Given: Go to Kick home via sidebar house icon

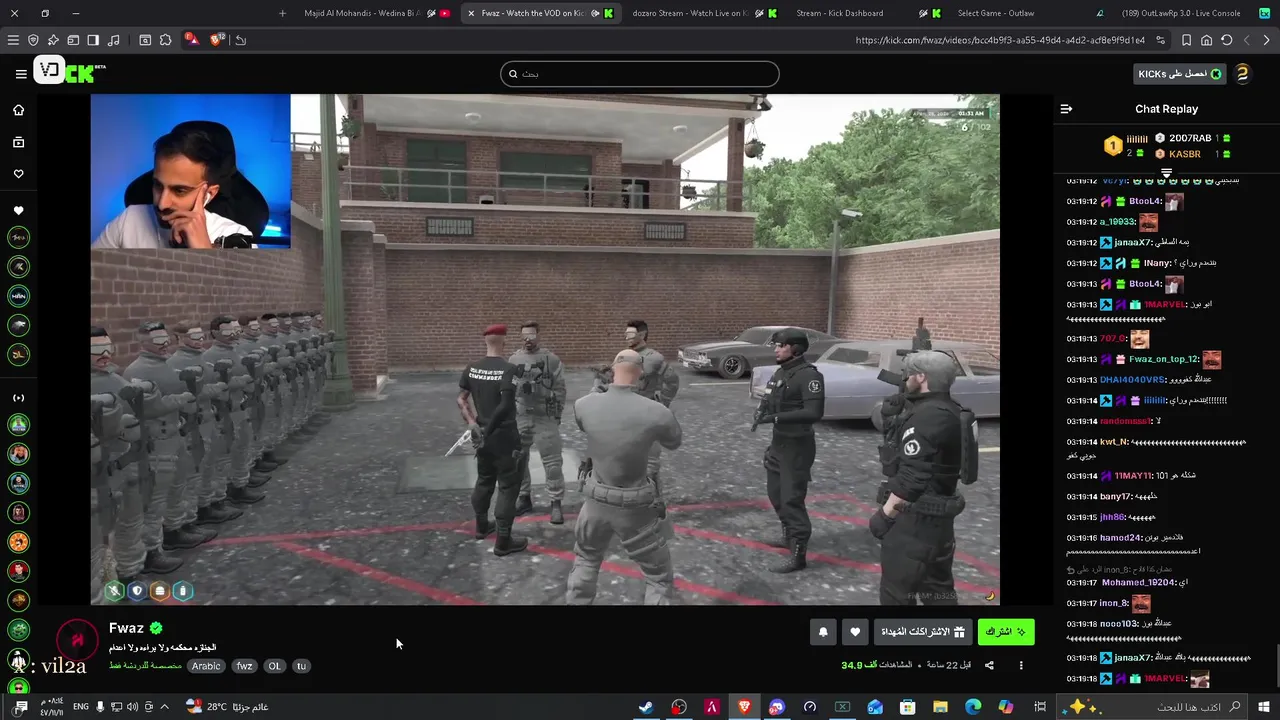Looking at the screenshot, I should point(18,110).
